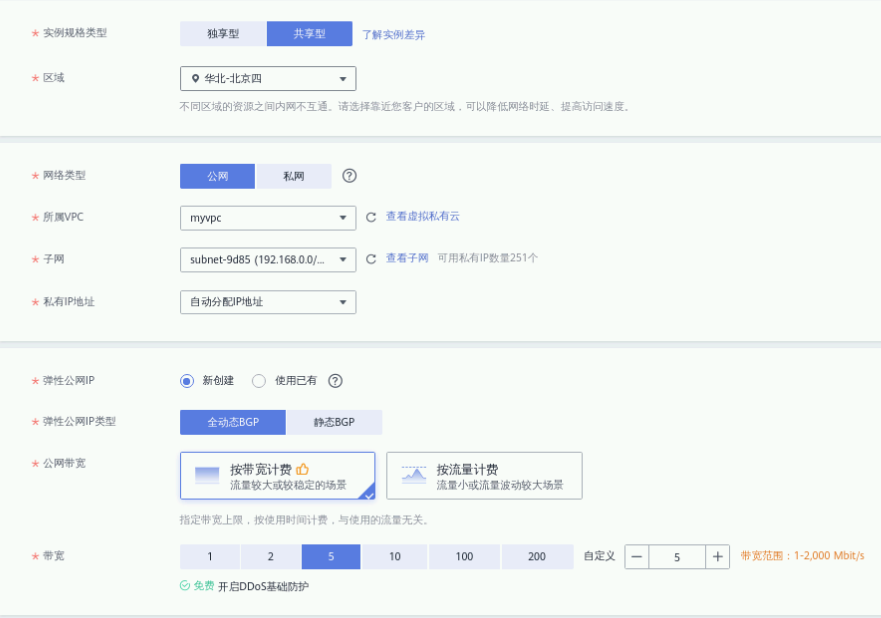Viewport: 881px width, 618px height.
Task: Open the 私有IP地址 allocation dropdown
Action: 268,302
